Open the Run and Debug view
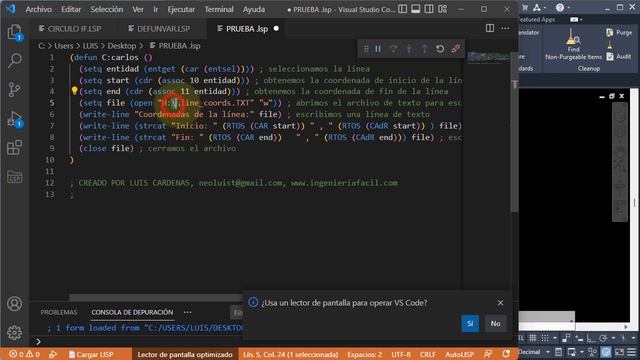 pyautogui.click(x=14, y=119)
